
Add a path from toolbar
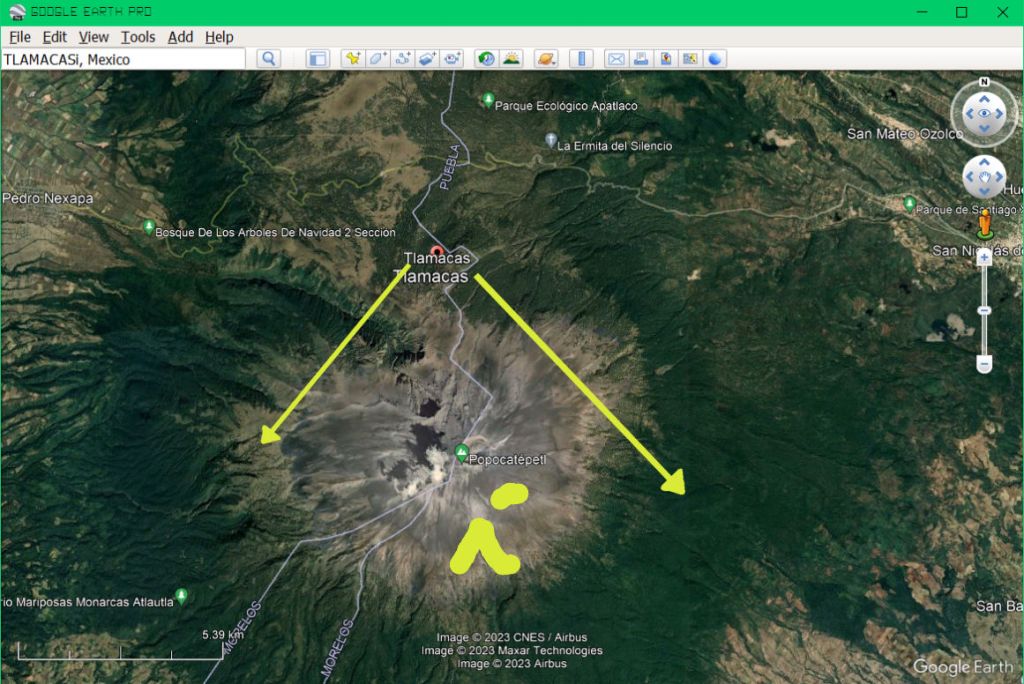point(403,59)
